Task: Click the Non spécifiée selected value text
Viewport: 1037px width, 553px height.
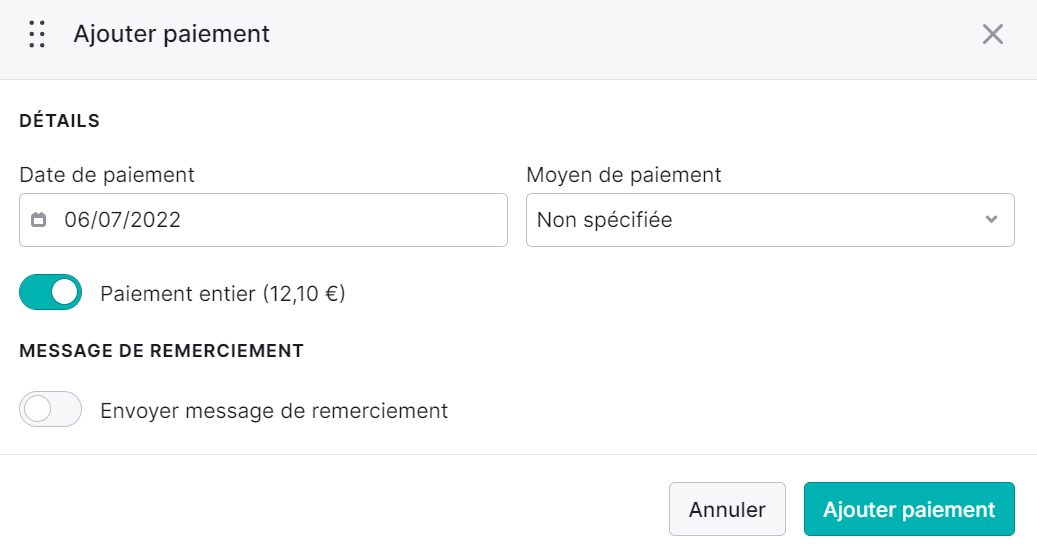Action: pos(604,220)
